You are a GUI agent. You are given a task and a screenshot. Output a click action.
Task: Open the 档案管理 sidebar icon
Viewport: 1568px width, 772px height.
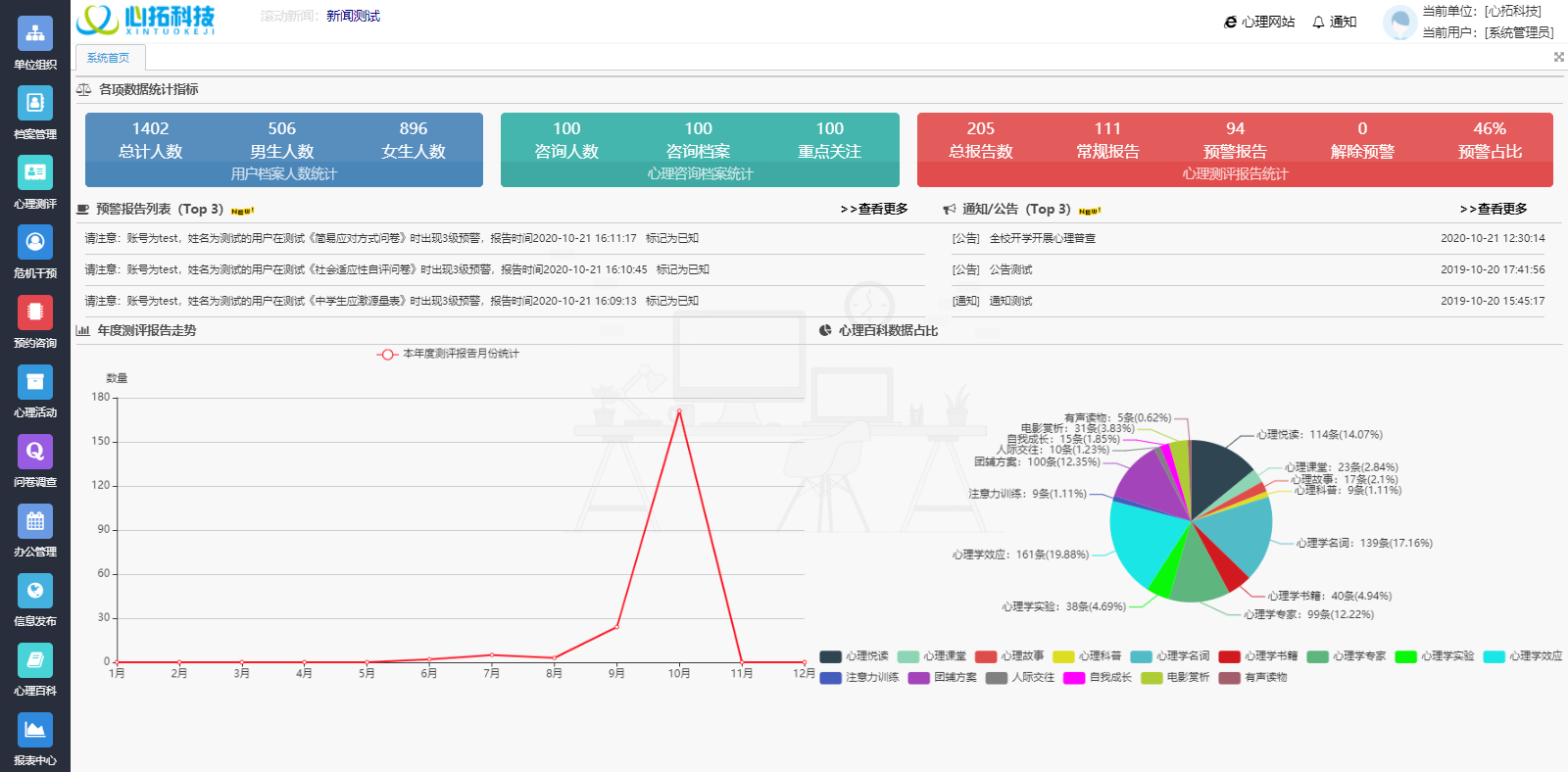tap(35, 103)
